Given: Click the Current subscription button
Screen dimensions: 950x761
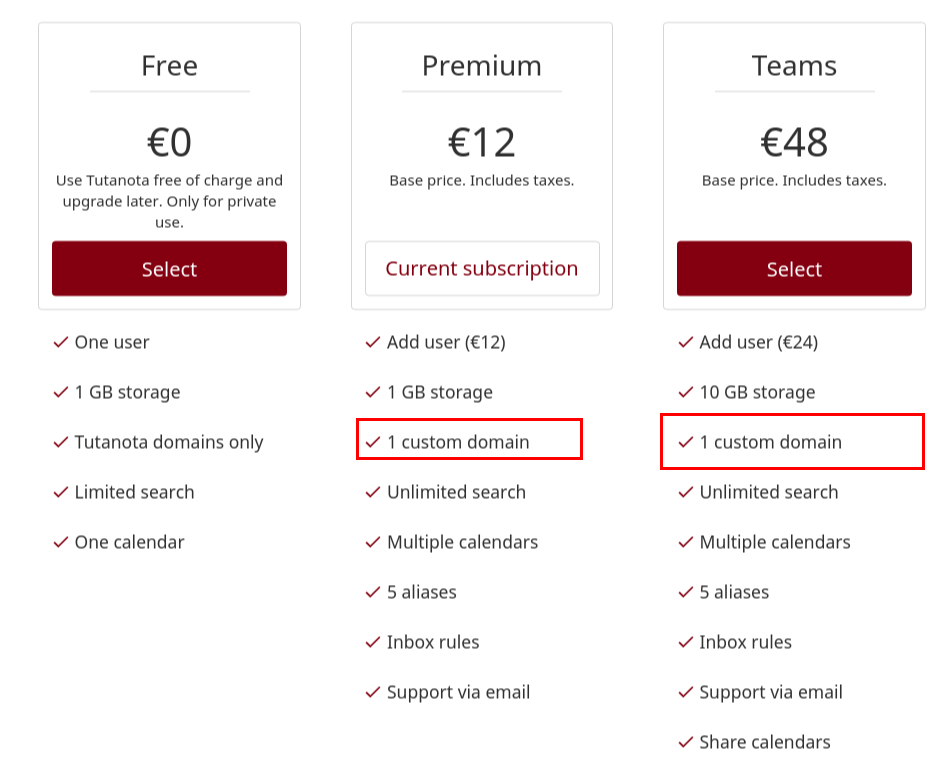Looking at the screenshot, I should coord(482,268).
